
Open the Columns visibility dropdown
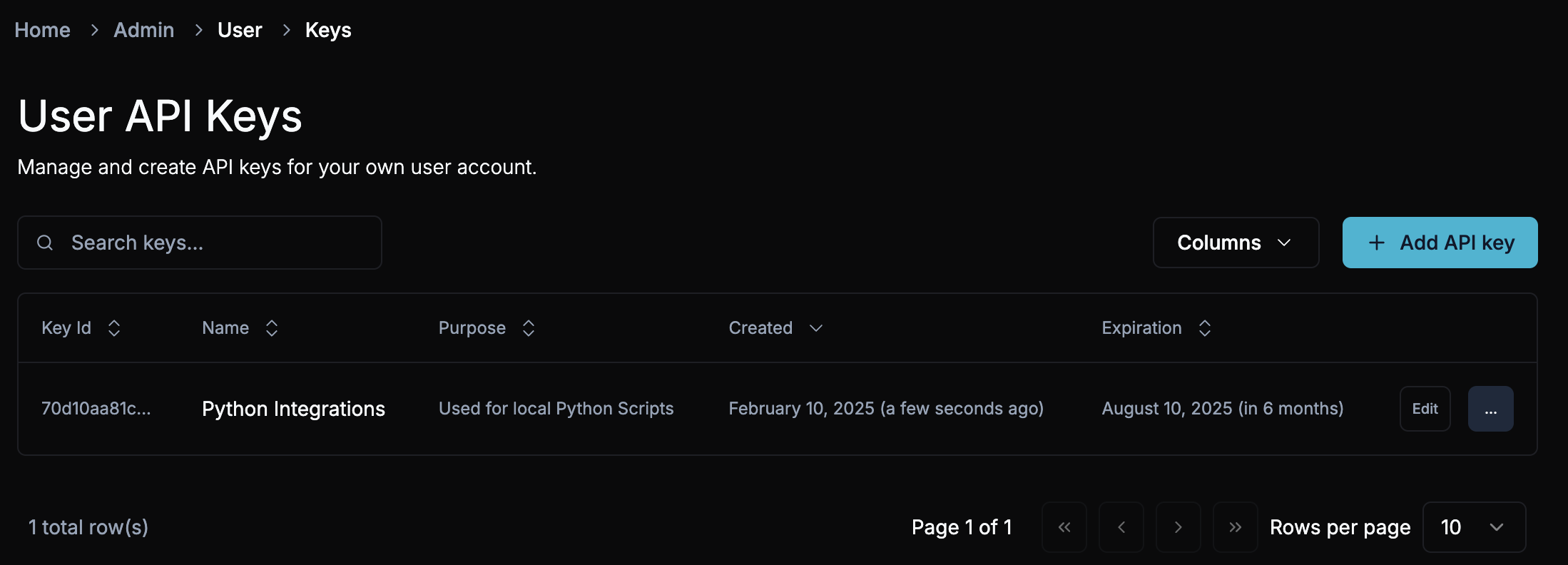1236,243
